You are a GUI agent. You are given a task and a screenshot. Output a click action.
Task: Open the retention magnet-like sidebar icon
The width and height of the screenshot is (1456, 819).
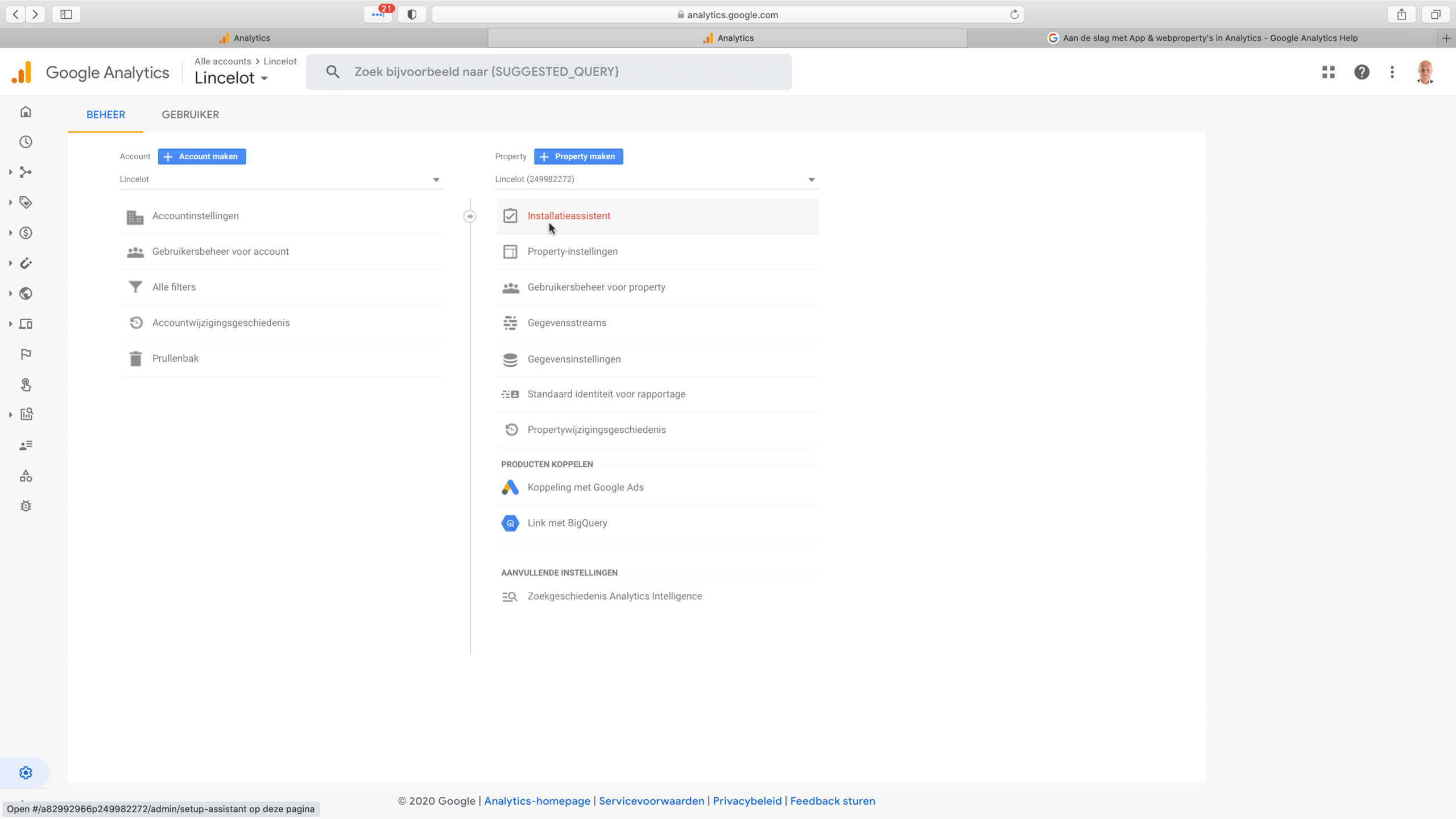[26, 263]
